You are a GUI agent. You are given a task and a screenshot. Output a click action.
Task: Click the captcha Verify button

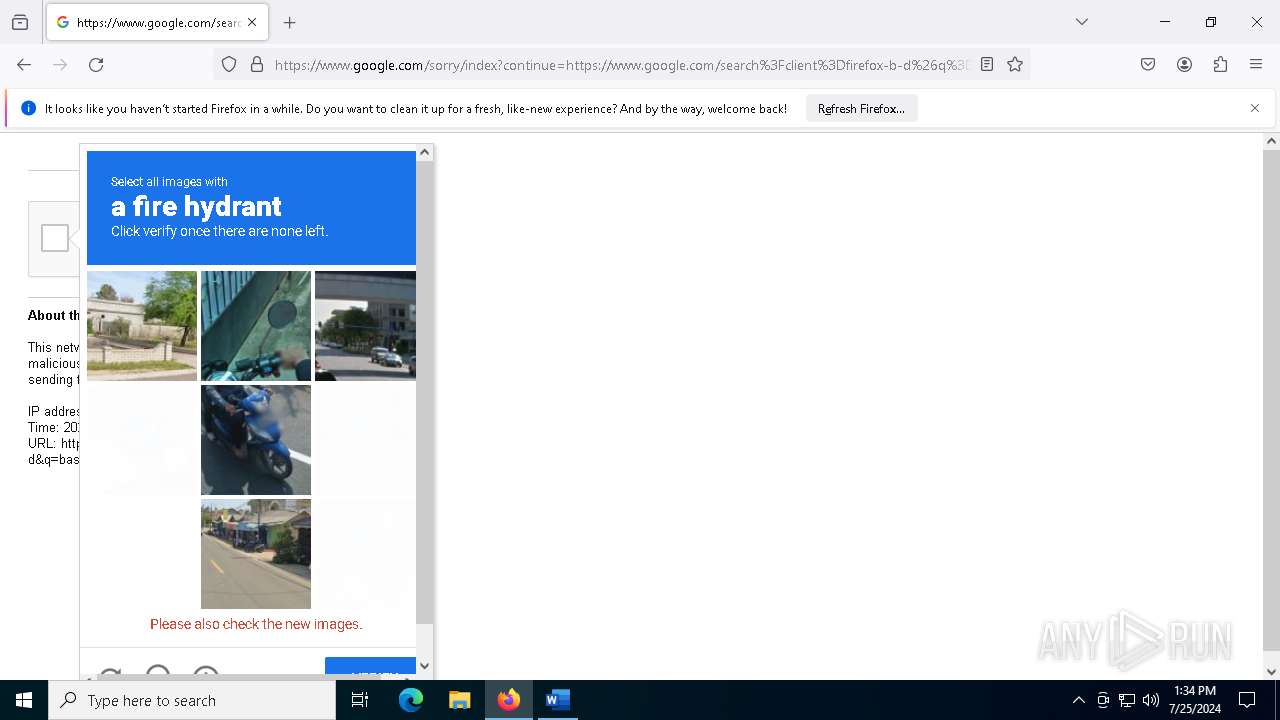(370, 667)
